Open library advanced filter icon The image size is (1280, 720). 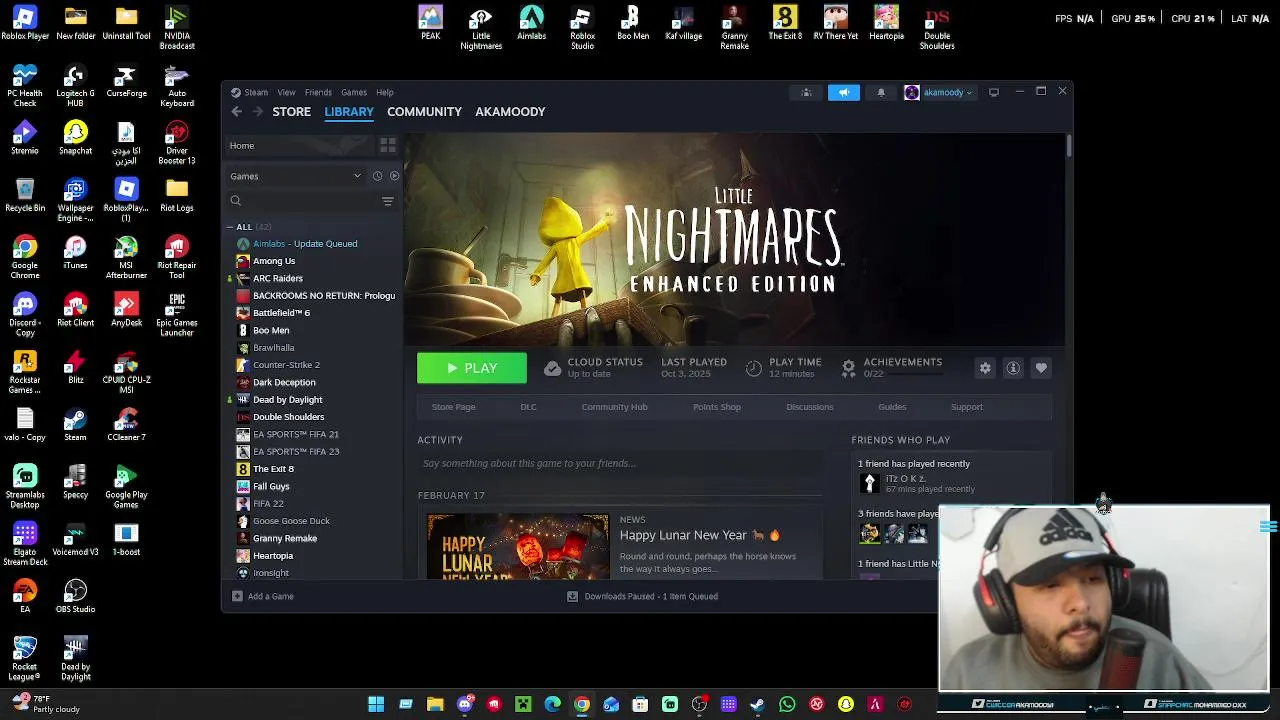pos(388,201)
